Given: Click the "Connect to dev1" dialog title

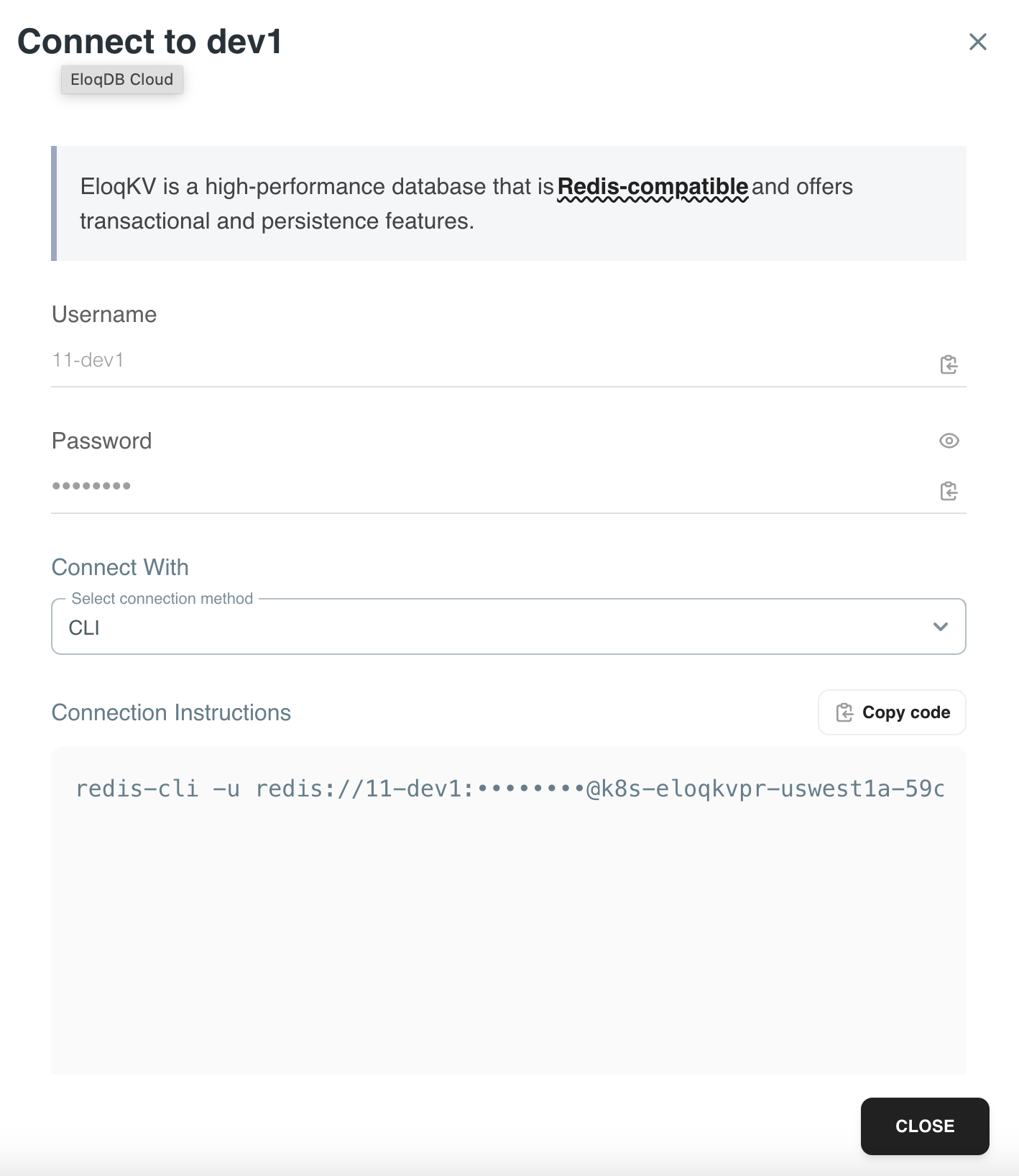Looking at the screenshot, I should pos(149,42).
